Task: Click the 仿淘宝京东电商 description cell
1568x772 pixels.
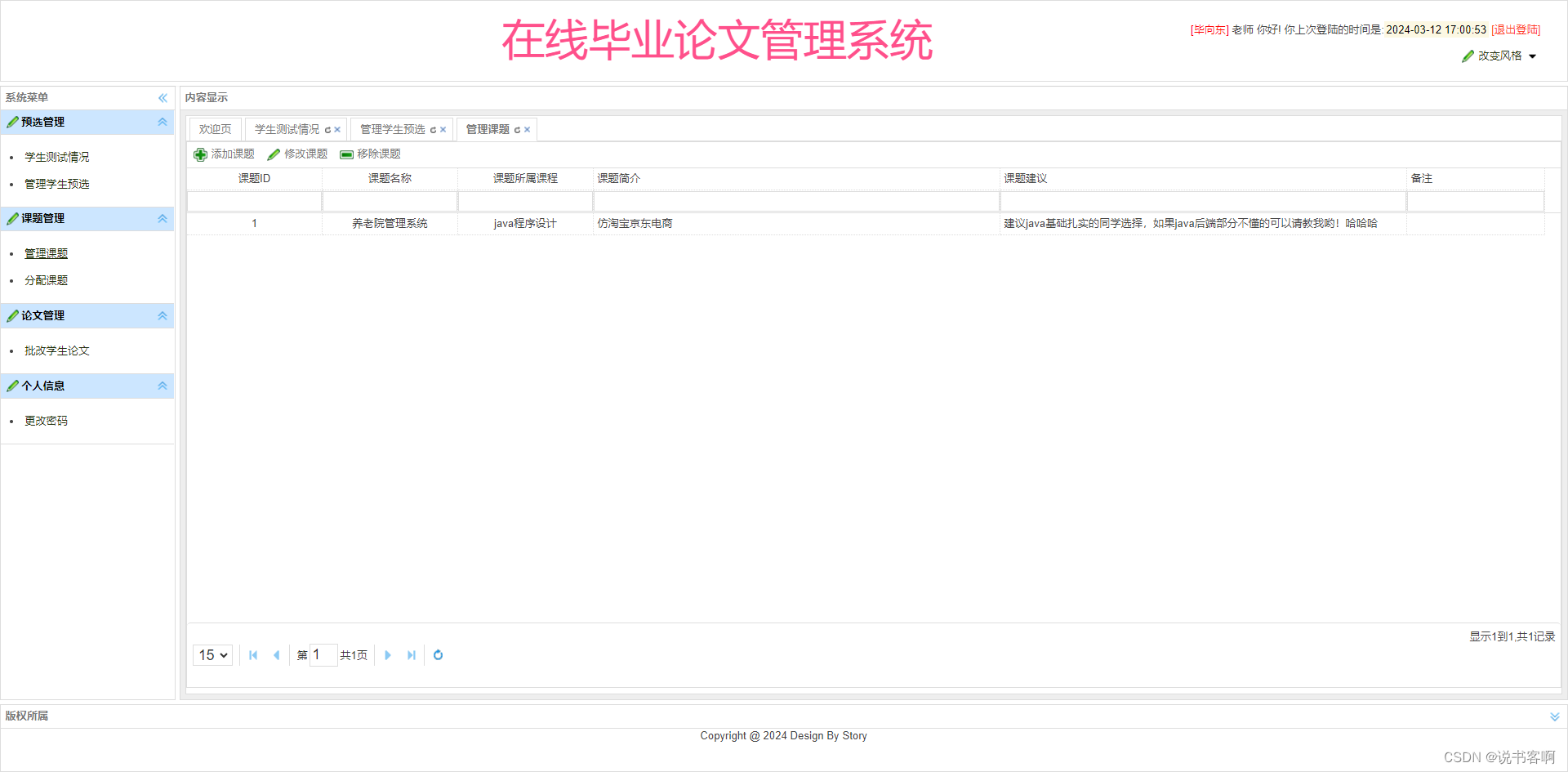Action: (x=796, y=223)
